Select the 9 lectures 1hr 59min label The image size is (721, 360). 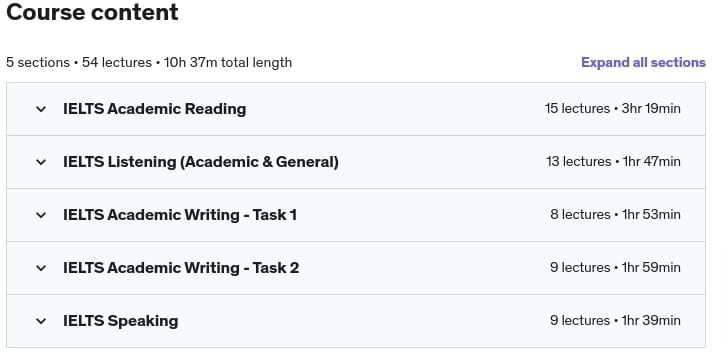click(615, 268)
